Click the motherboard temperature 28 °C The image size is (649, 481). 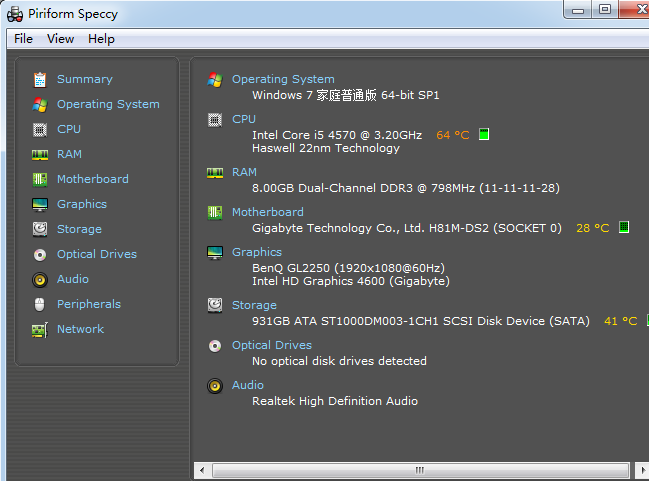pyautogui.click(x=592, y=228)
